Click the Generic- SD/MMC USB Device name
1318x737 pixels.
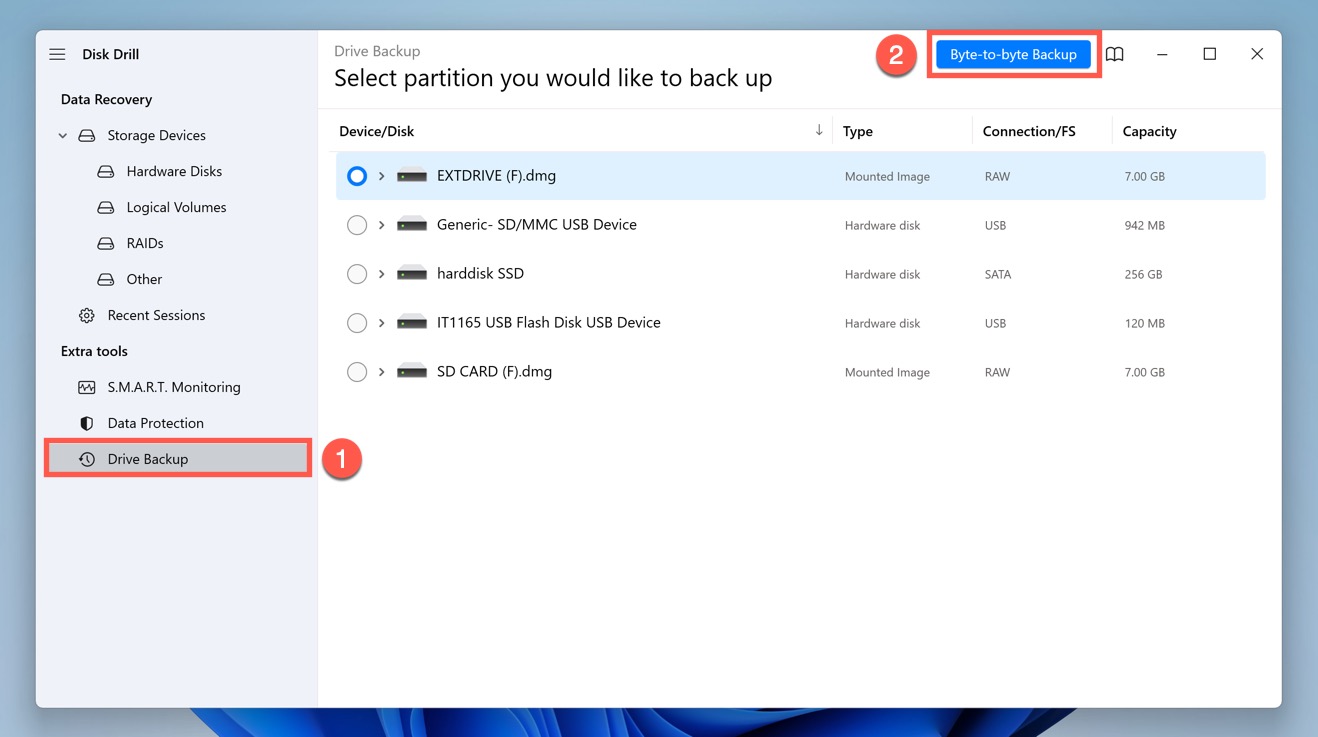point(537,225)
